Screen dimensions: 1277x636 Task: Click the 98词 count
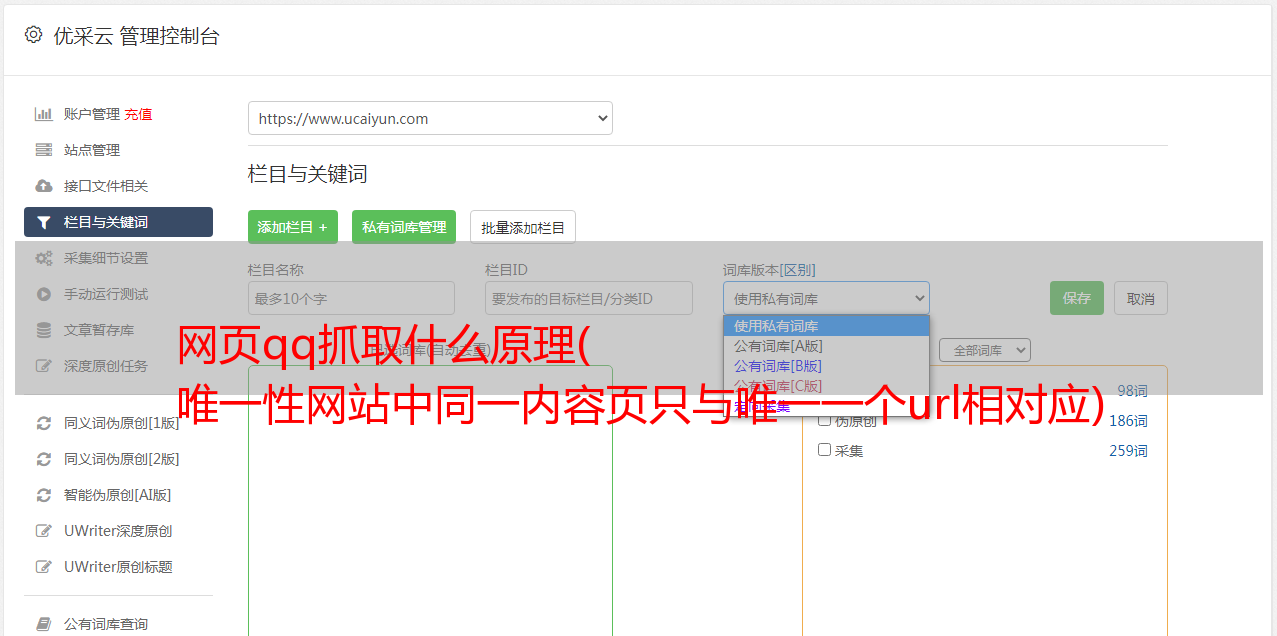pos(1132,391)
